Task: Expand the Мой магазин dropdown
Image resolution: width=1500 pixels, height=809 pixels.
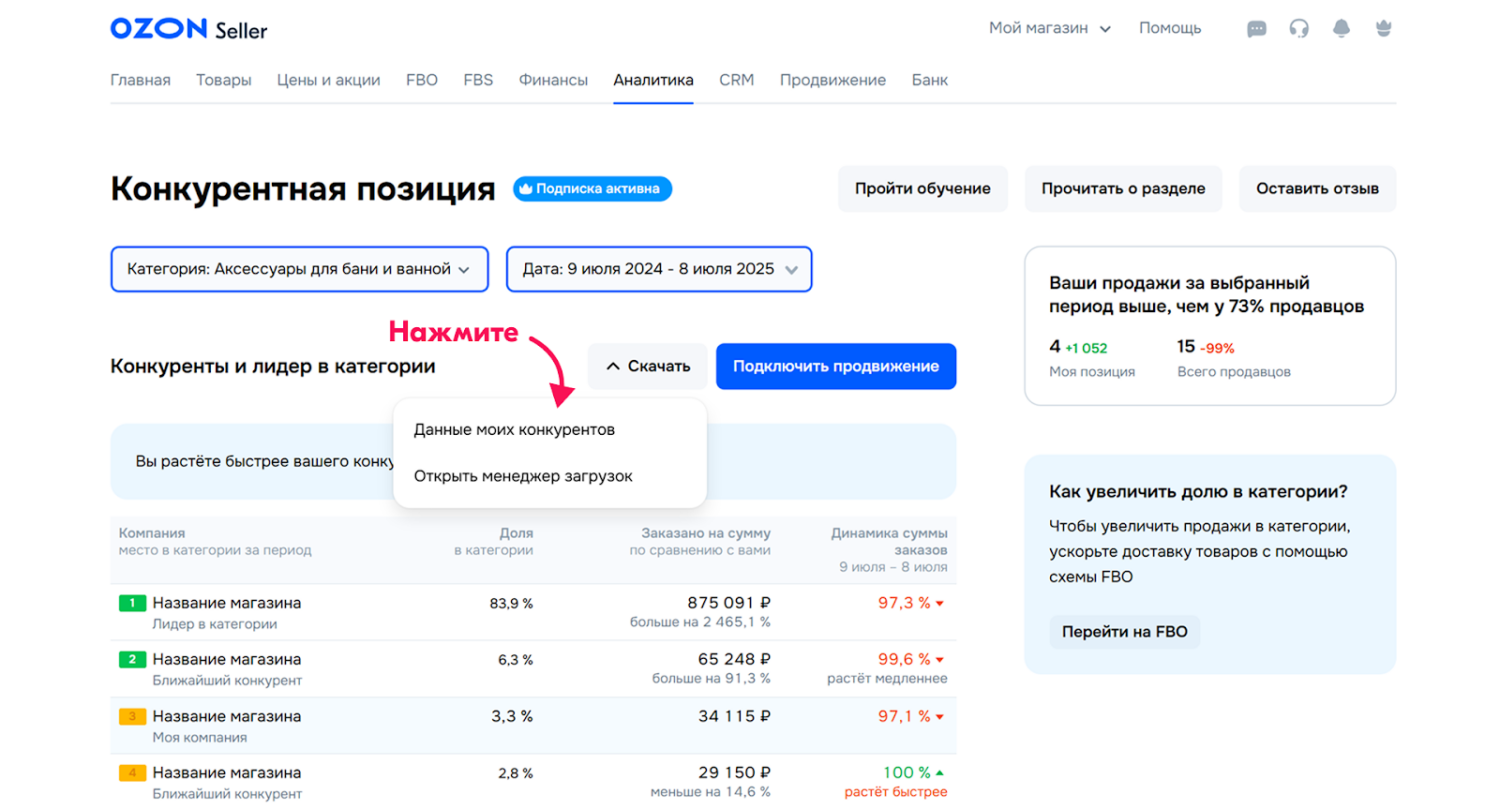Action: 1049,28
